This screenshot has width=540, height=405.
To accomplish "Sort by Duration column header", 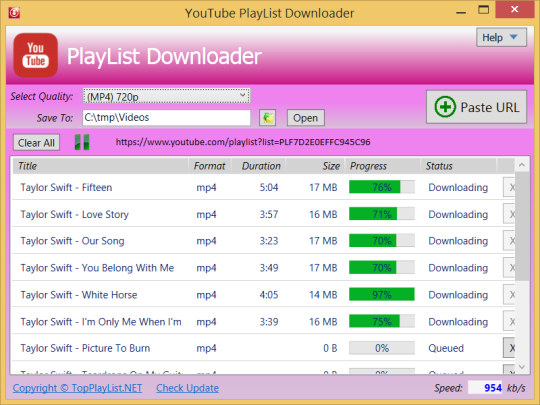I will 259,166.
